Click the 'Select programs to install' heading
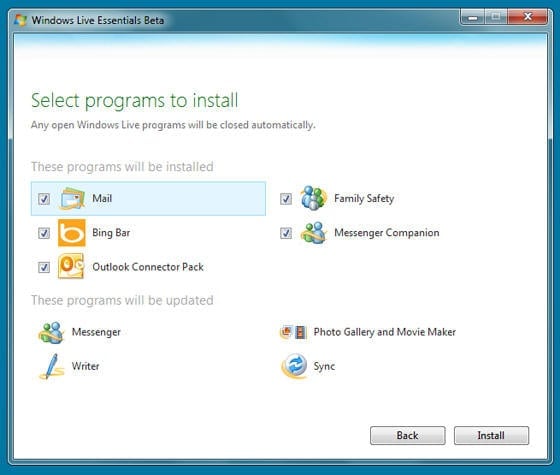This screenshot has height=475, width=560. [135, 100]
